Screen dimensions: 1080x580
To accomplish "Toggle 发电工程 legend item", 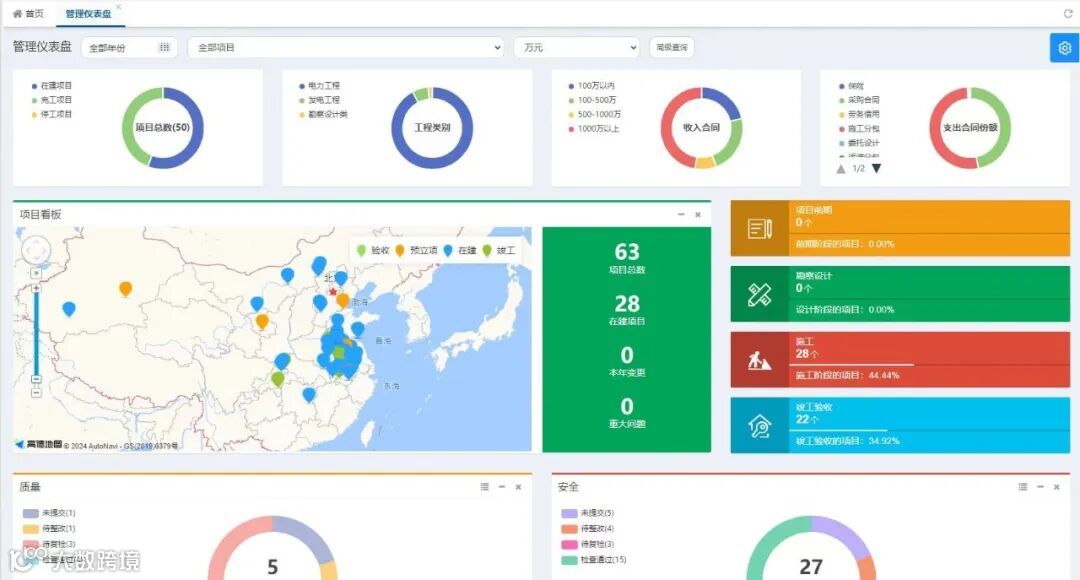I will pos(320,100).
